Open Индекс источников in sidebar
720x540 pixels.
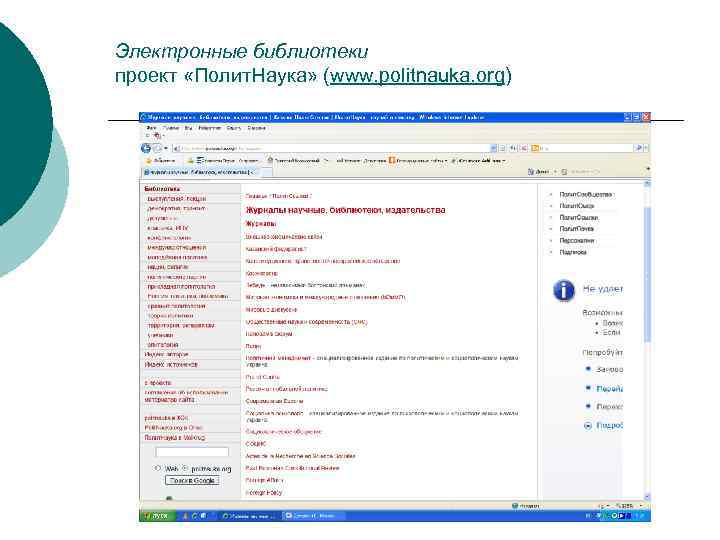point(171,365)
